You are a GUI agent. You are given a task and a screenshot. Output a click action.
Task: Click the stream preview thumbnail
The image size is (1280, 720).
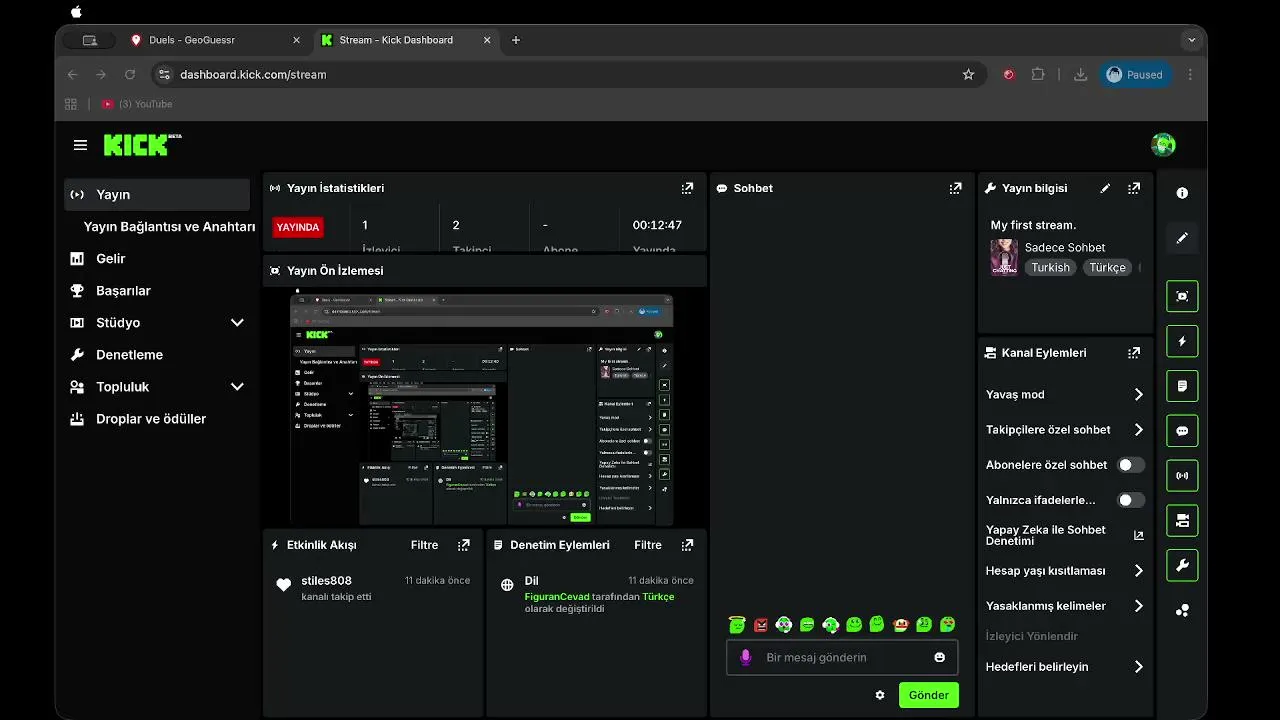tap(481, 409)
